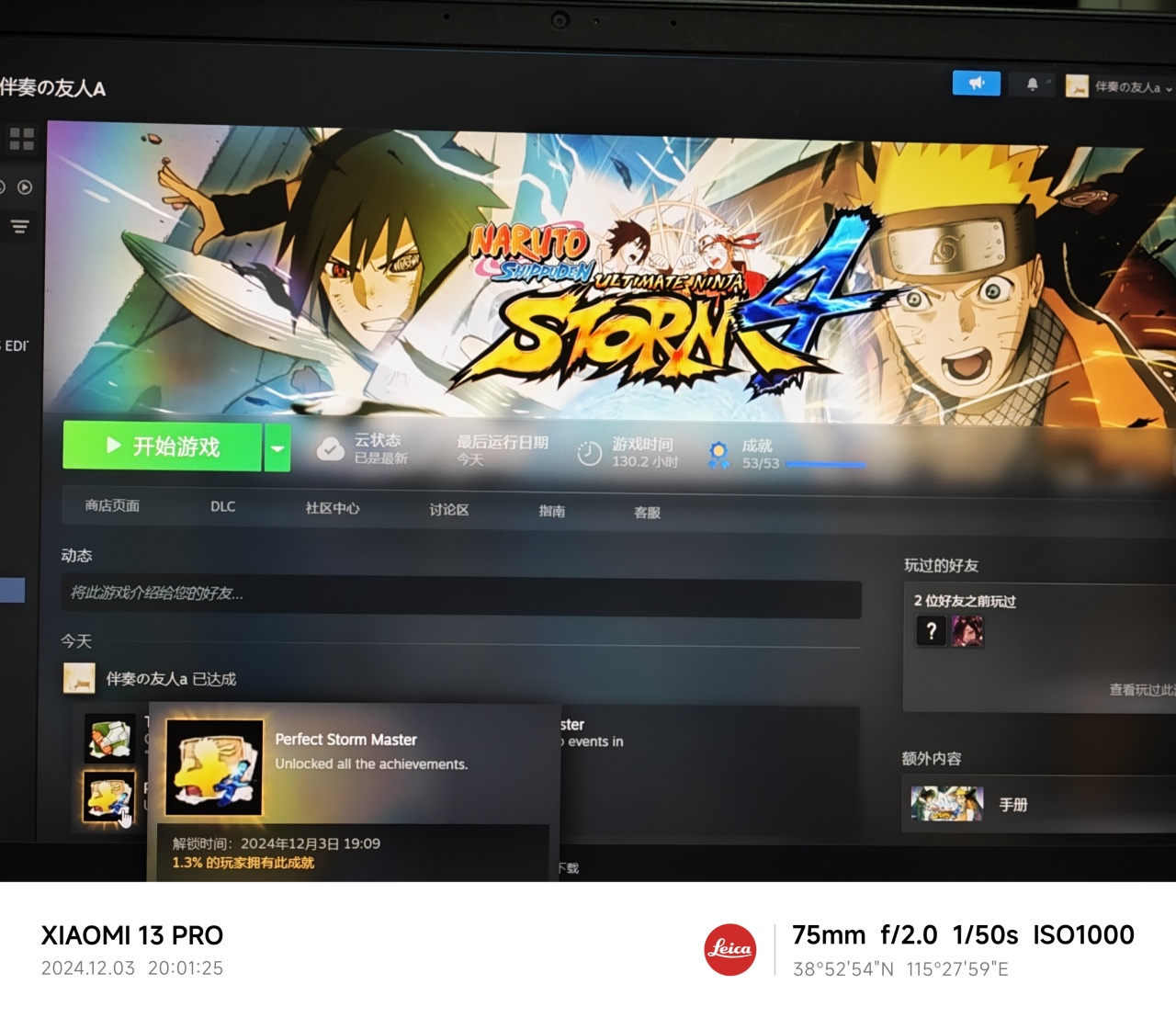
Task: Click the 最后运行日期 今天 label
Action: pyautogui.click(x=503, y=450)
